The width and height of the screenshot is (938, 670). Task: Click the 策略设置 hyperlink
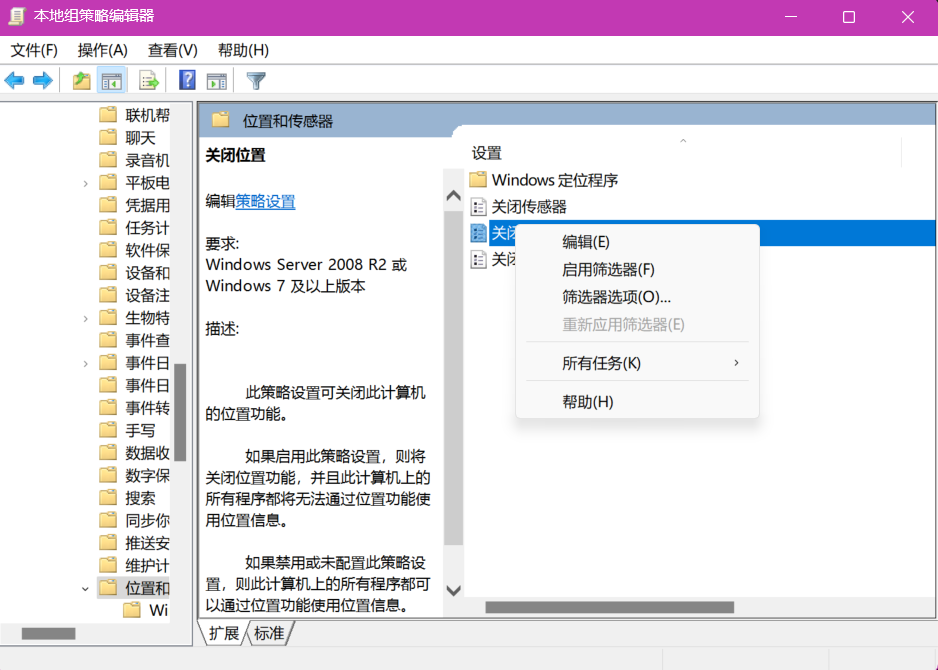pyautogui.click(x=265, y=201)
